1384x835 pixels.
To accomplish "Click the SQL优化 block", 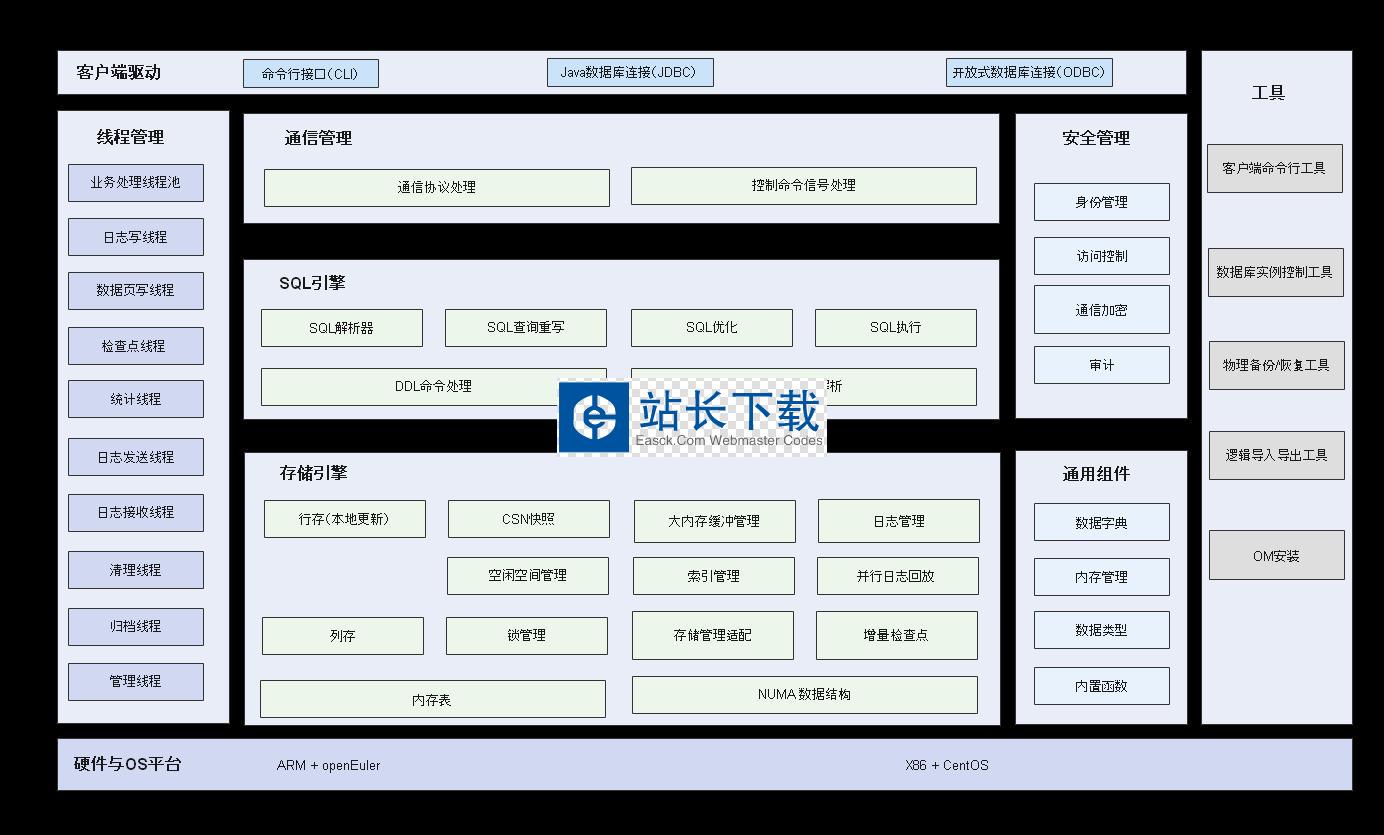I will coord(711,328).
